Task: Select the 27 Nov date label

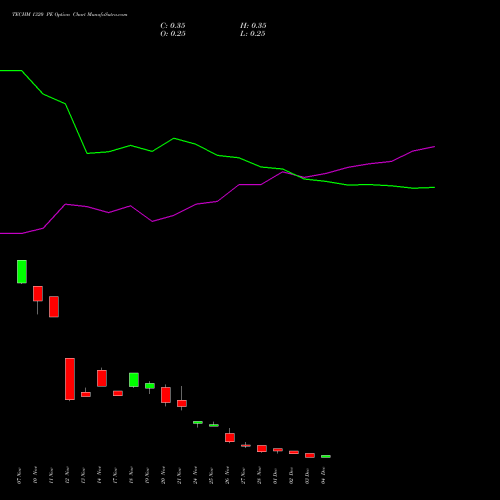Action: coord(243,476)
